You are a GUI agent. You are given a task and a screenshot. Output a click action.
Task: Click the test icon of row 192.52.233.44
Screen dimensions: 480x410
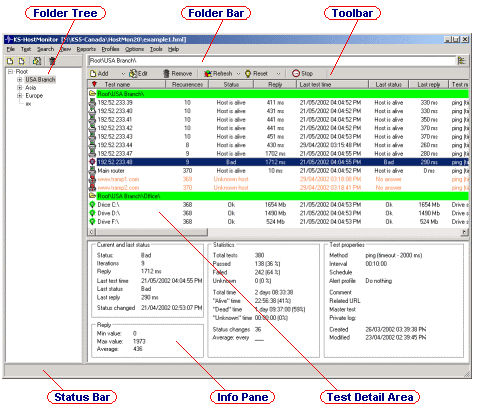coord(92,145)
